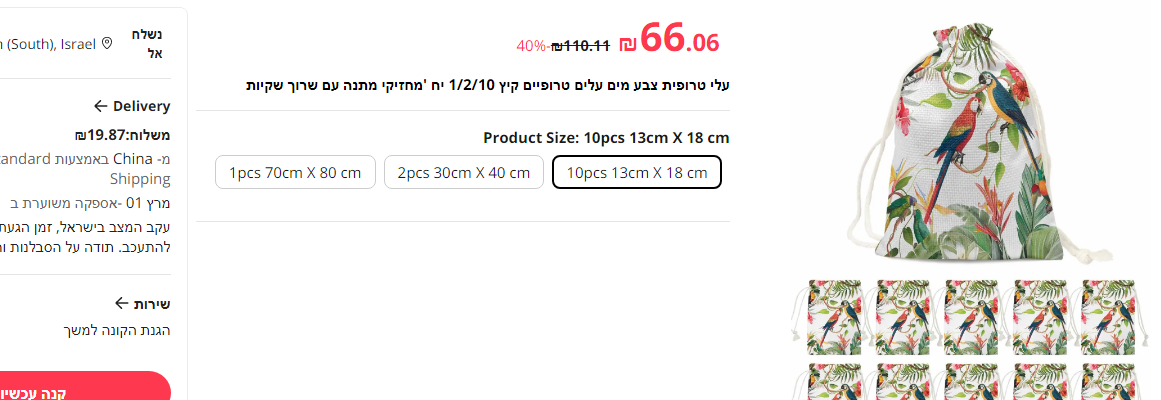Viewport: 1161px width, 400px height.
Task: Select the 2pcs 30cm X 40 cm size
Action: [x=464, y=172]
